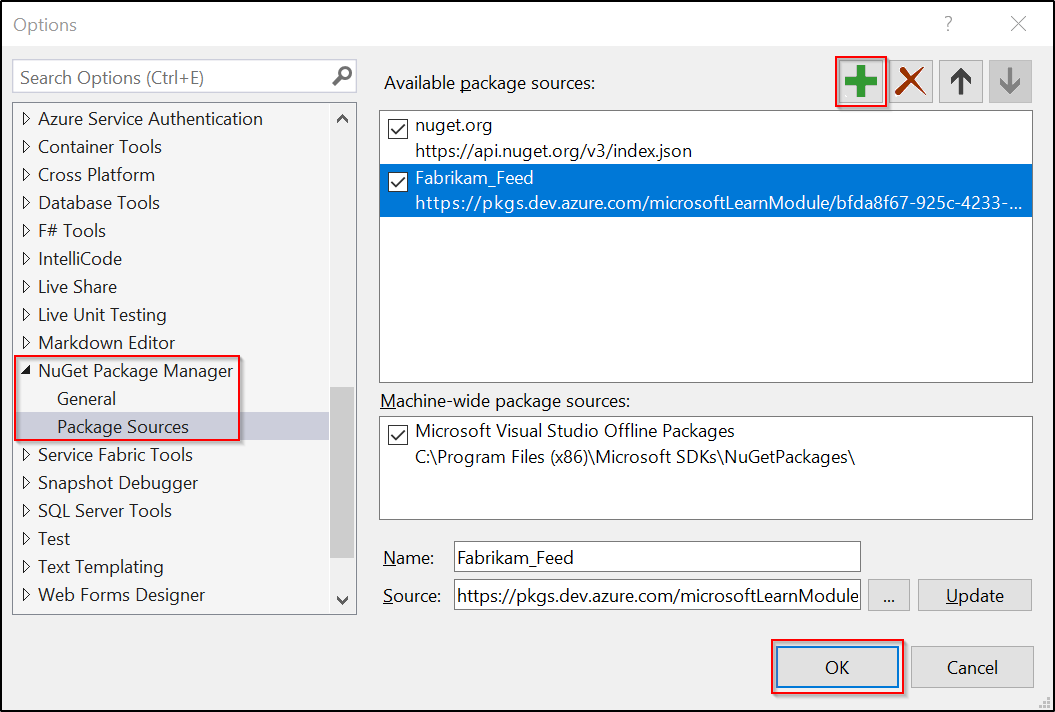Collapse NuGet Package Manager
1055x712 pixels.
(x=27, y=370)
